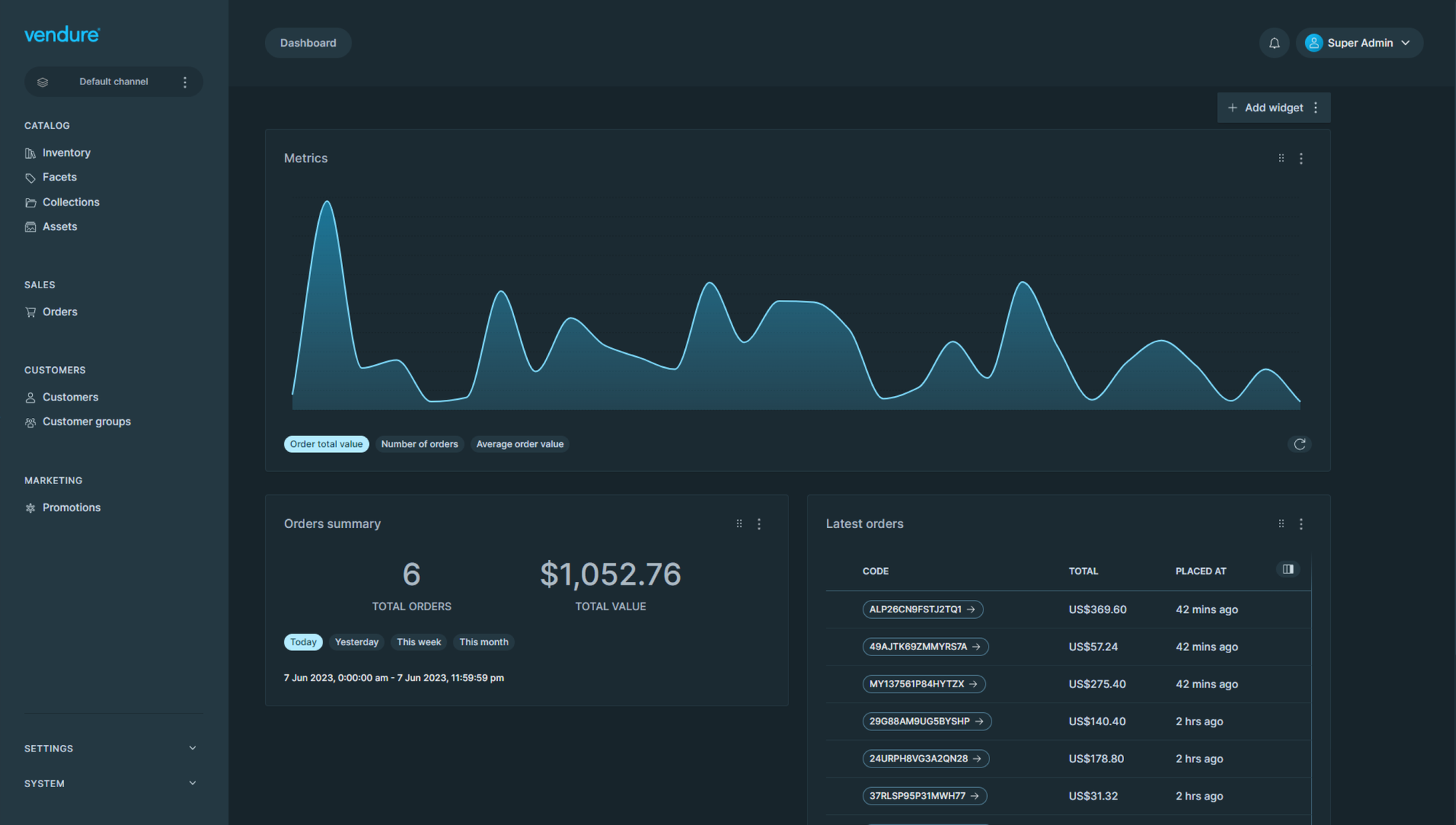Open the Add widget three-dot options

(1315, 108)
